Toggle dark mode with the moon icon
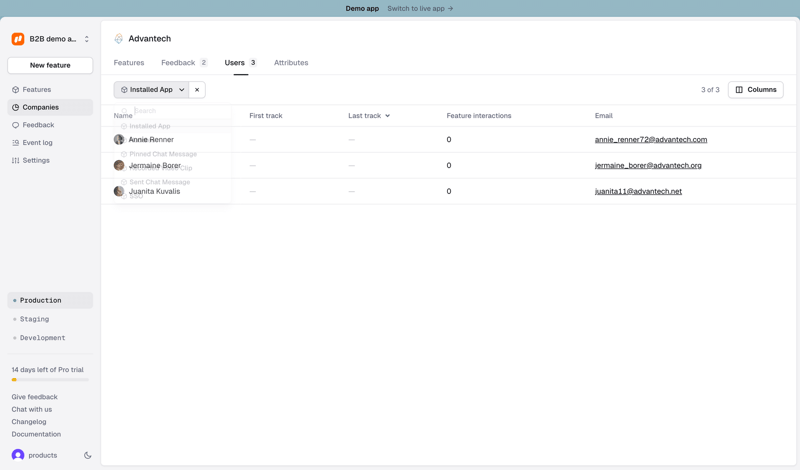800x470 pixels. point(87,455)
